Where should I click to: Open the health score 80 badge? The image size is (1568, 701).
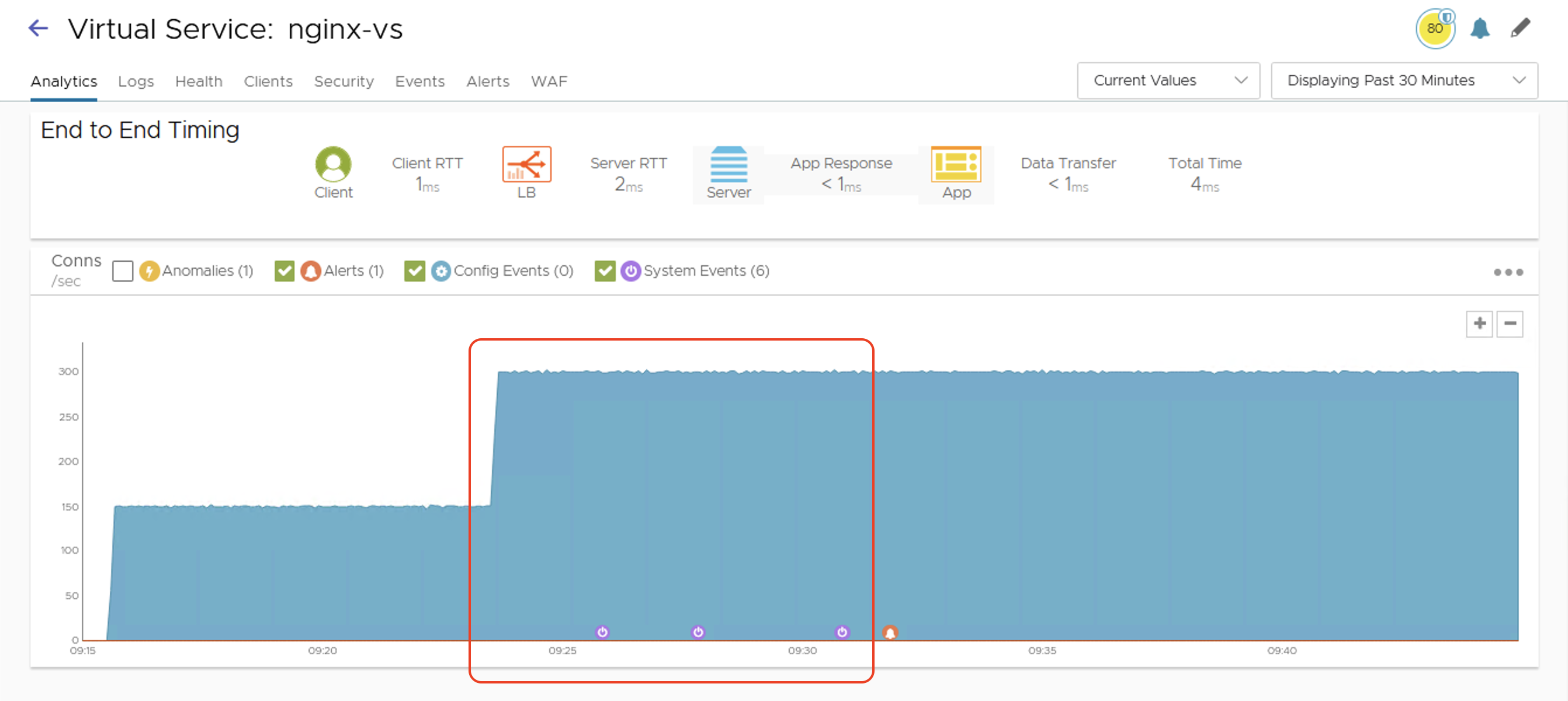[x=1435, y=28]
